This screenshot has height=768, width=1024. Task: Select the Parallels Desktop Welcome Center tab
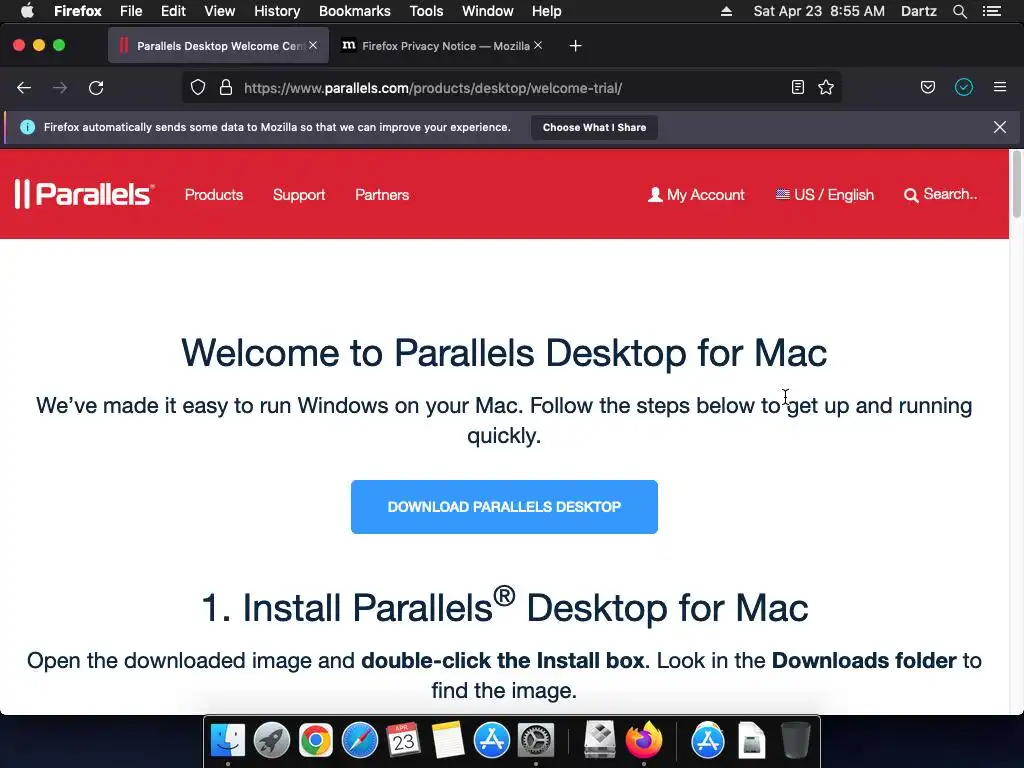[x=218, y=46]
